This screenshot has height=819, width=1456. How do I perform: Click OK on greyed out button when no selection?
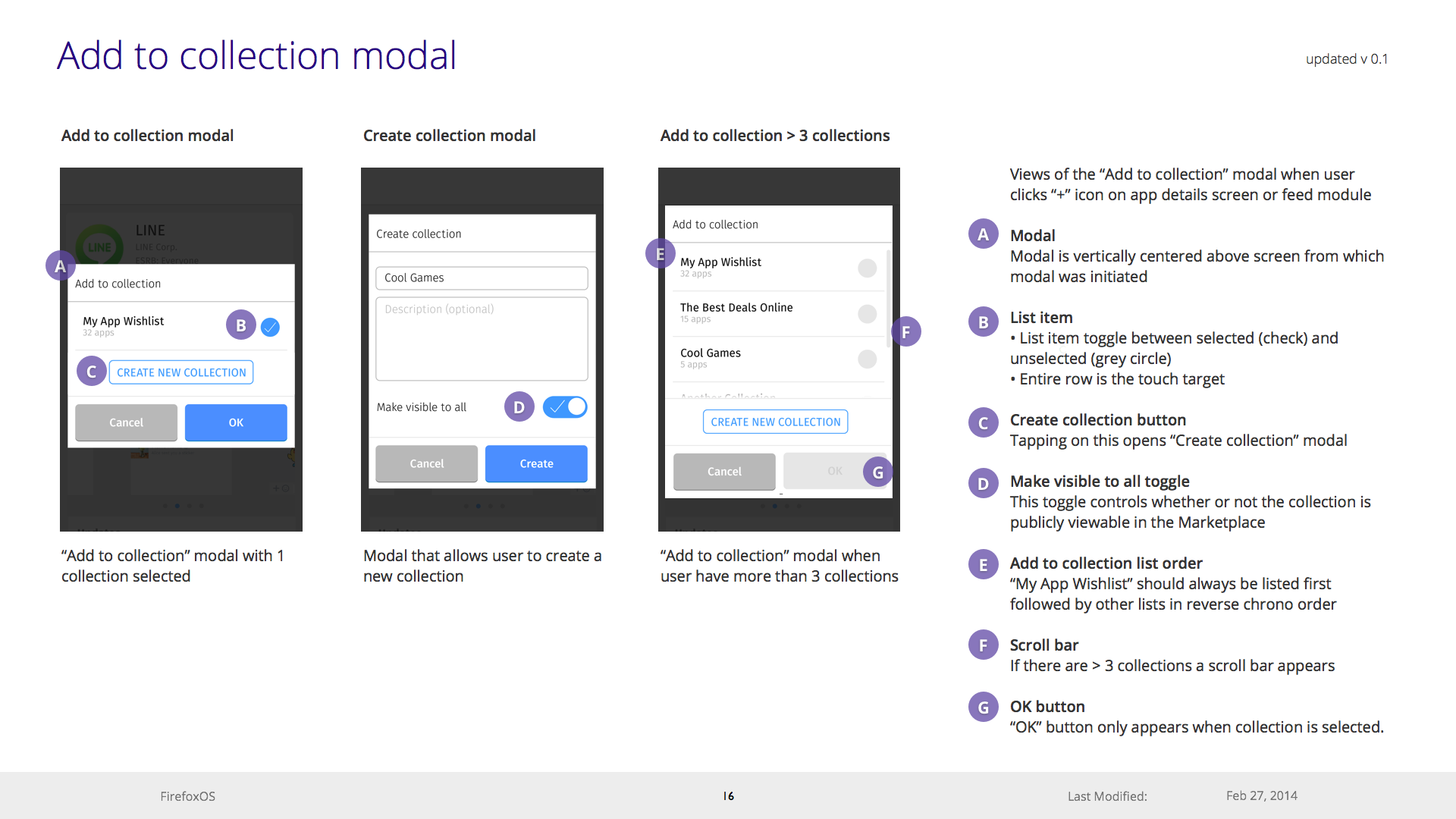pos(832,471)
